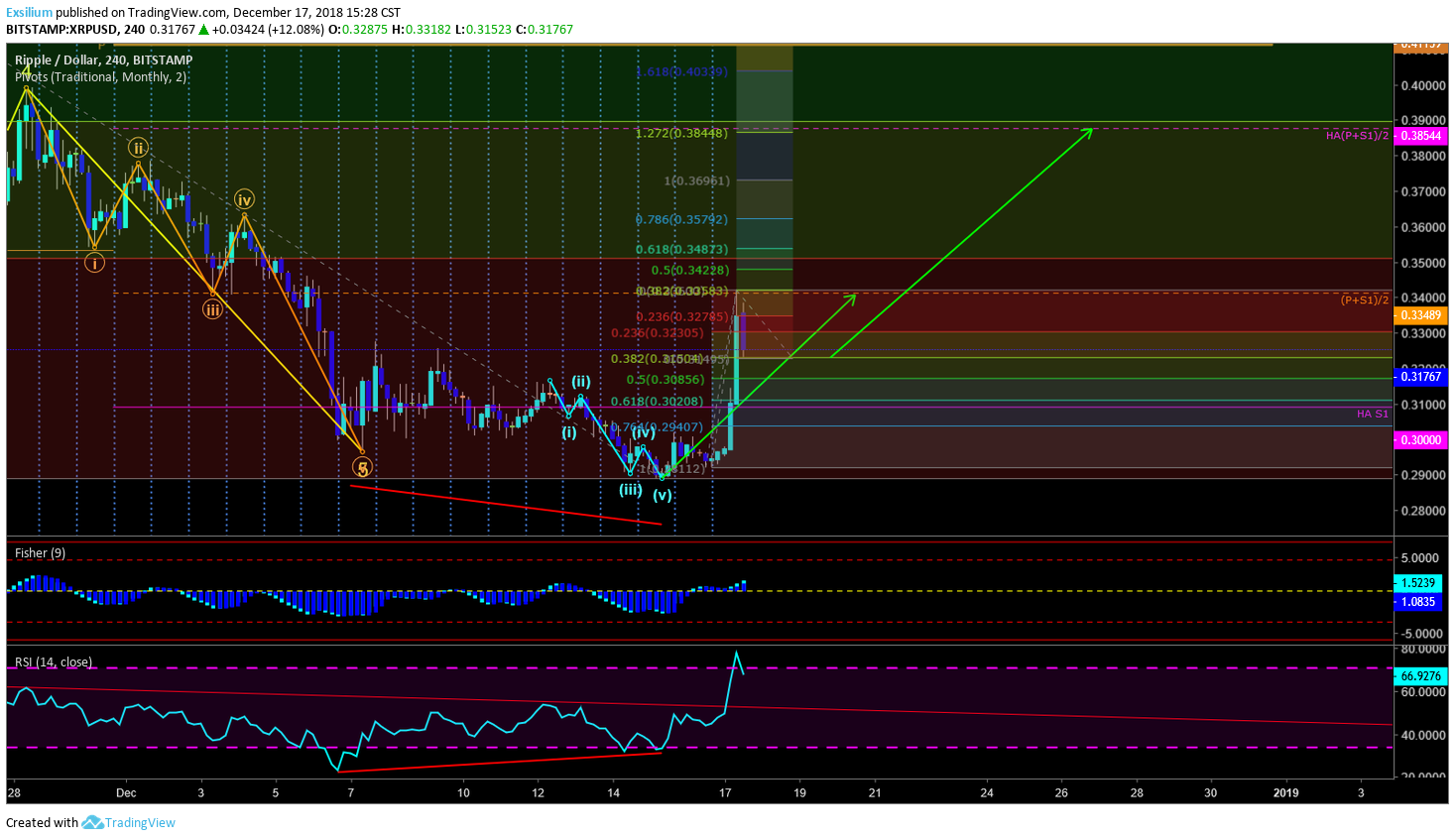Click the 1(0.36961) Fibonacci level label
The height and width of the screenshot is (840, 1455).
[x=697, y=181]
